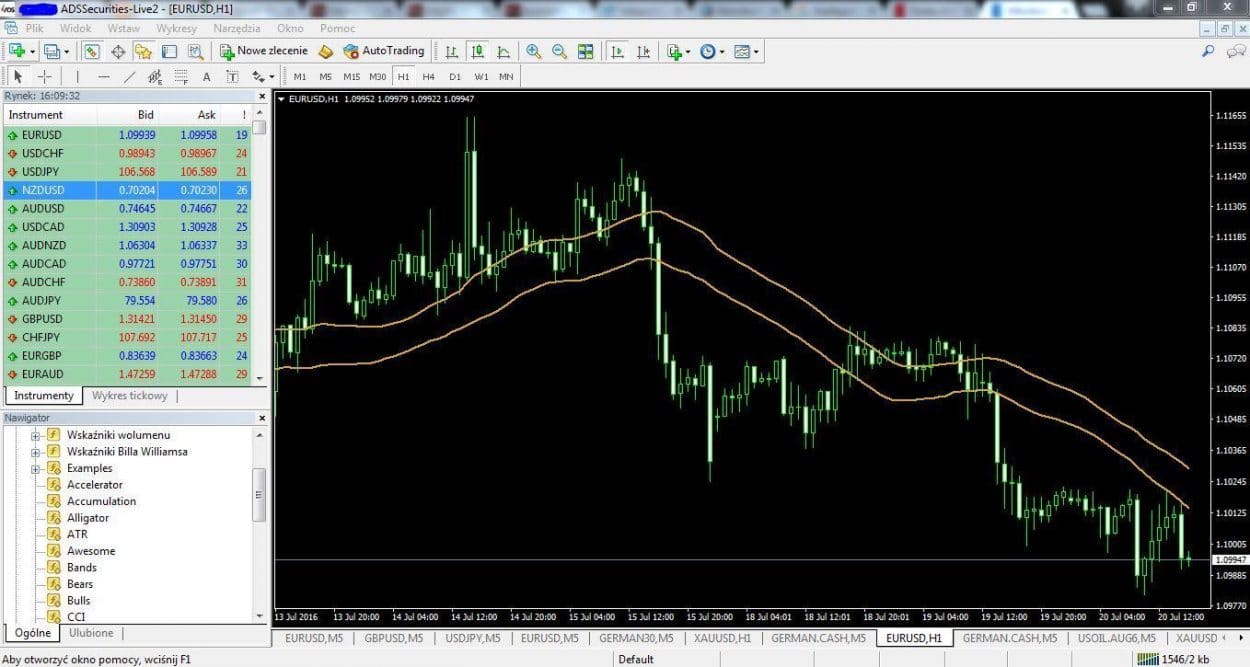Select the Fibonacci retracement tool

coord(181,76)
